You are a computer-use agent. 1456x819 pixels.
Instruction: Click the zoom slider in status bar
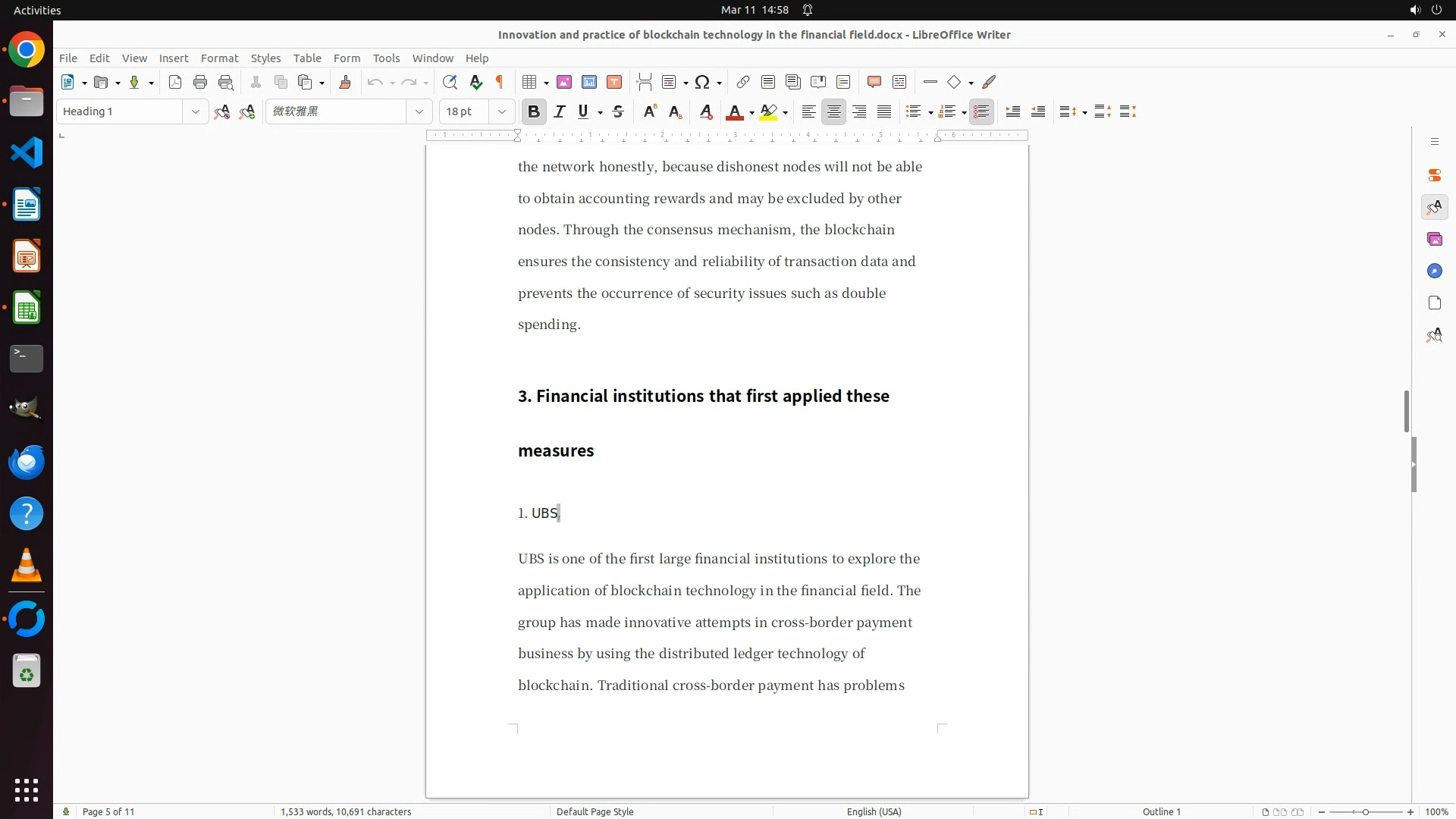tap(1365, 811)
